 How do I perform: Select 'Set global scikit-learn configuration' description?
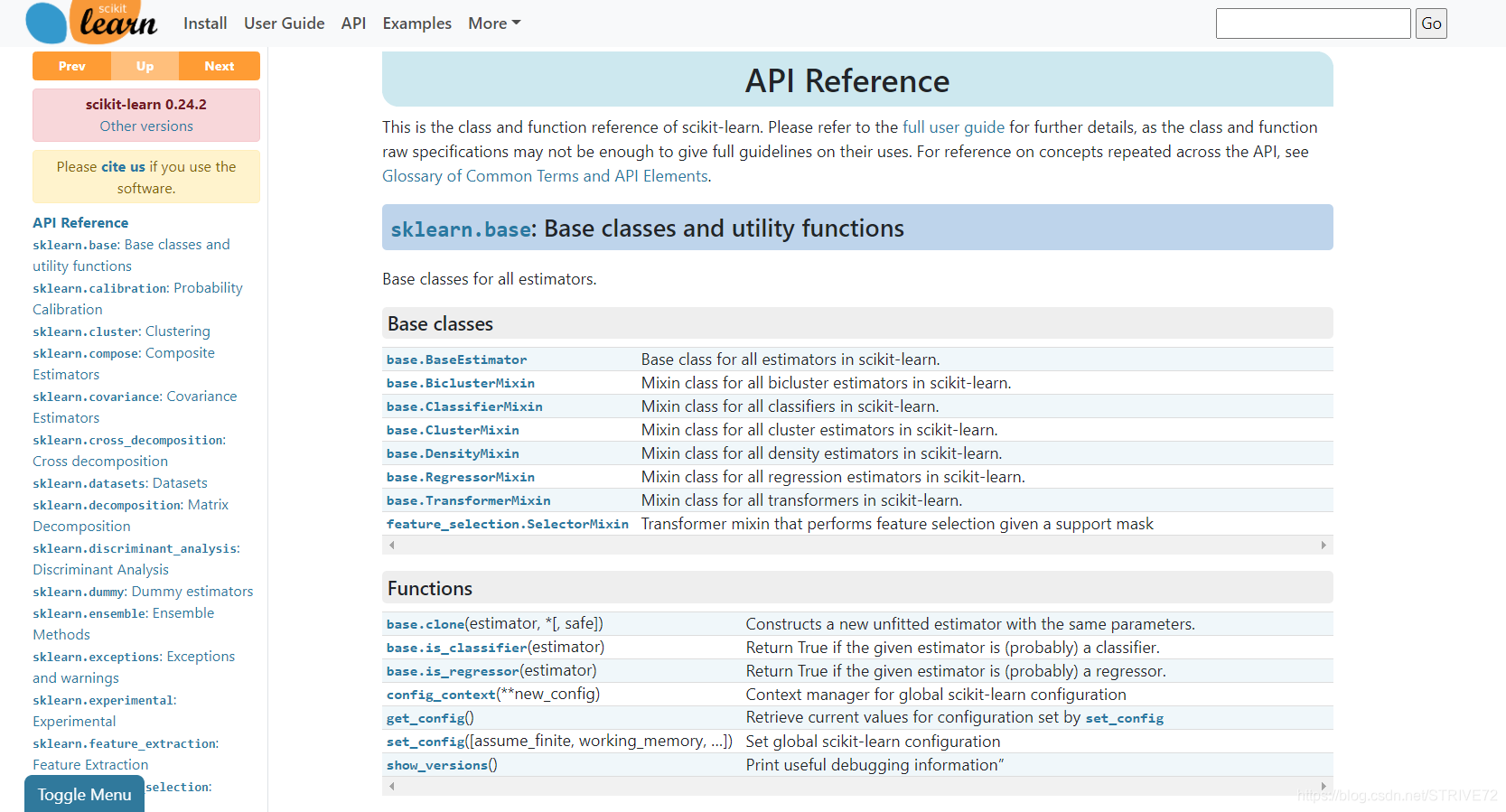point(873,742)
